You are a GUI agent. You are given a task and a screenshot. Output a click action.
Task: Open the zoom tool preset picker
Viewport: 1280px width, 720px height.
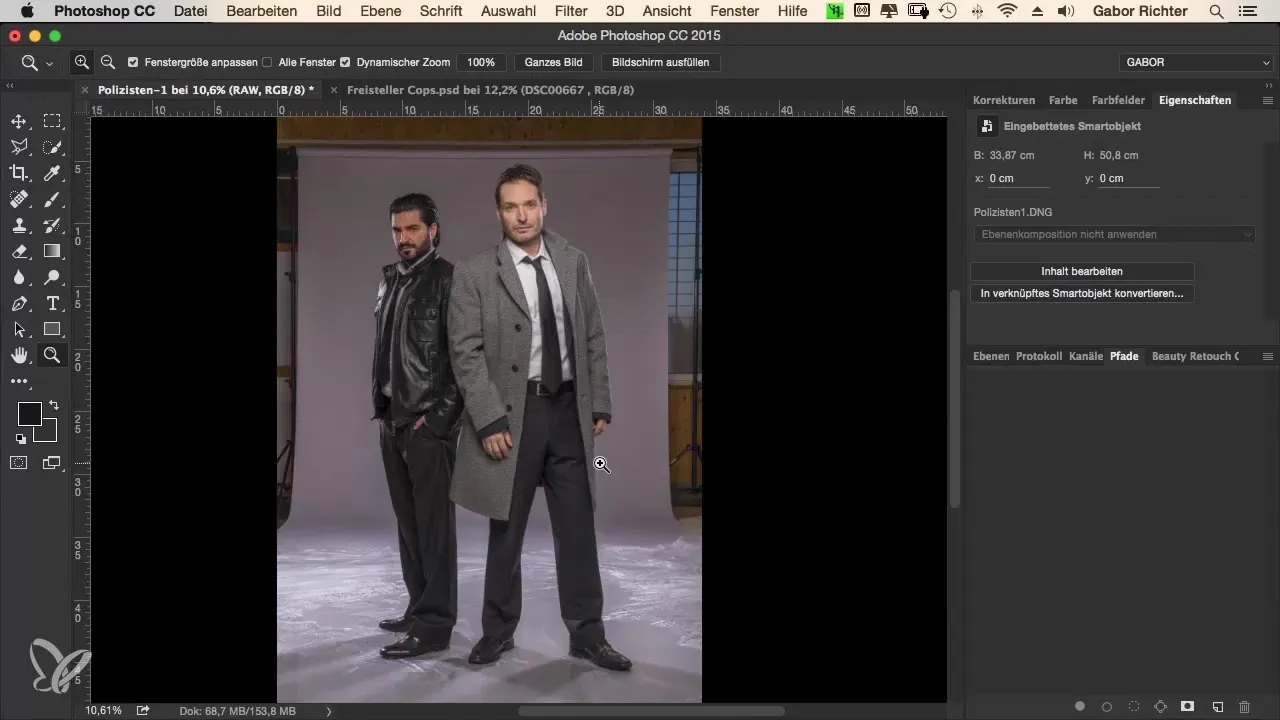[x=36, y=62]
